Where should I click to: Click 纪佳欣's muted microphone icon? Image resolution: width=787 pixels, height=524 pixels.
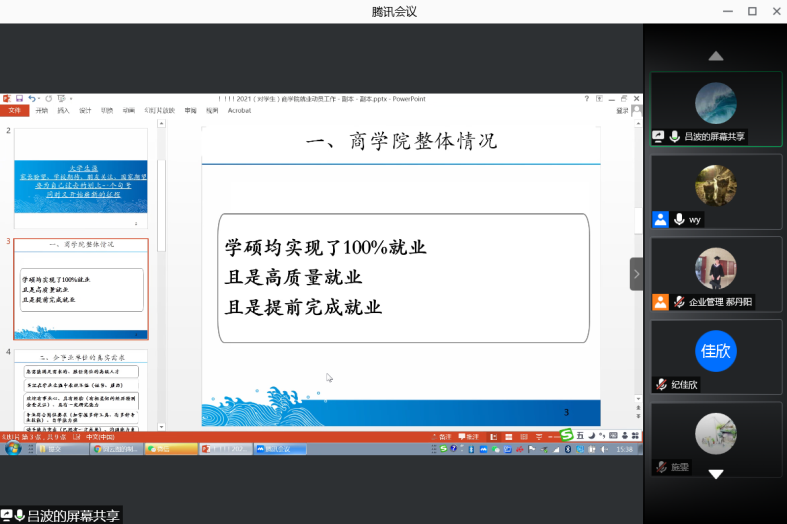point(661,384)
